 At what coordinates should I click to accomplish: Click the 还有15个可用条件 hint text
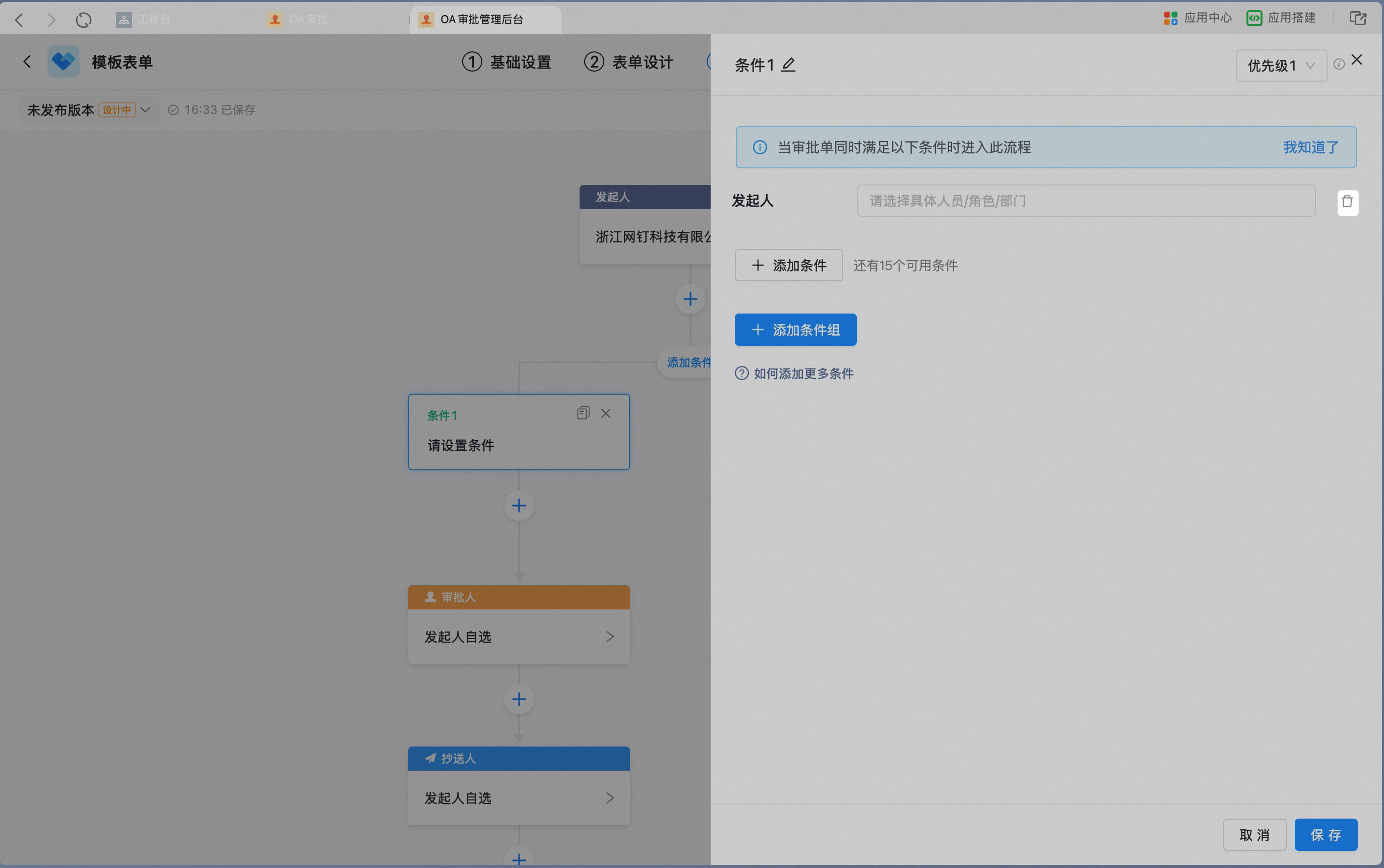(x=905, y=266)
